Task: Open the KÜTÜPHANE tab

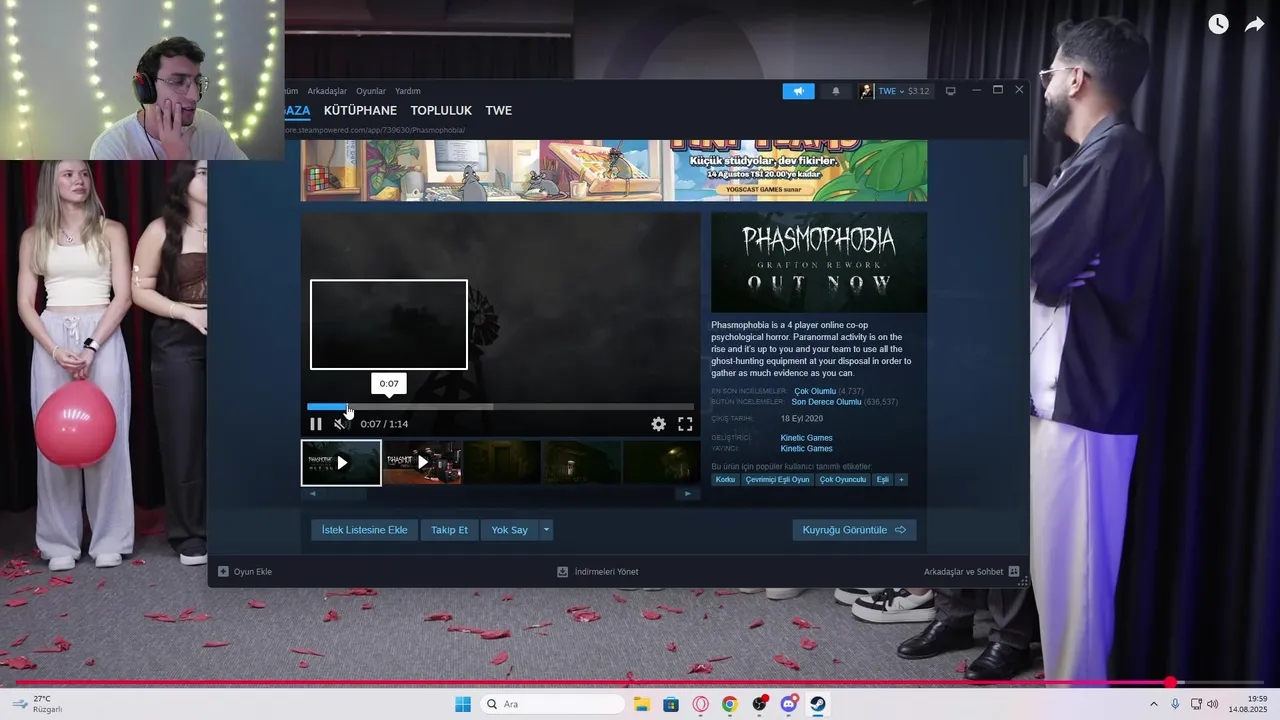Action: [360, 111]
